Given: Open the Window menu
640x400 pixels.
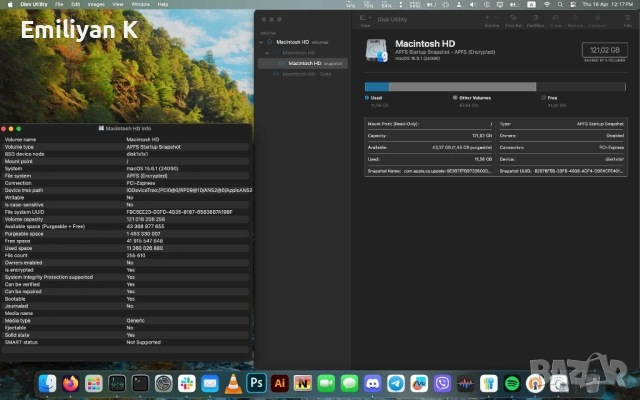Looking at the screenshot, I should (140, 4).
